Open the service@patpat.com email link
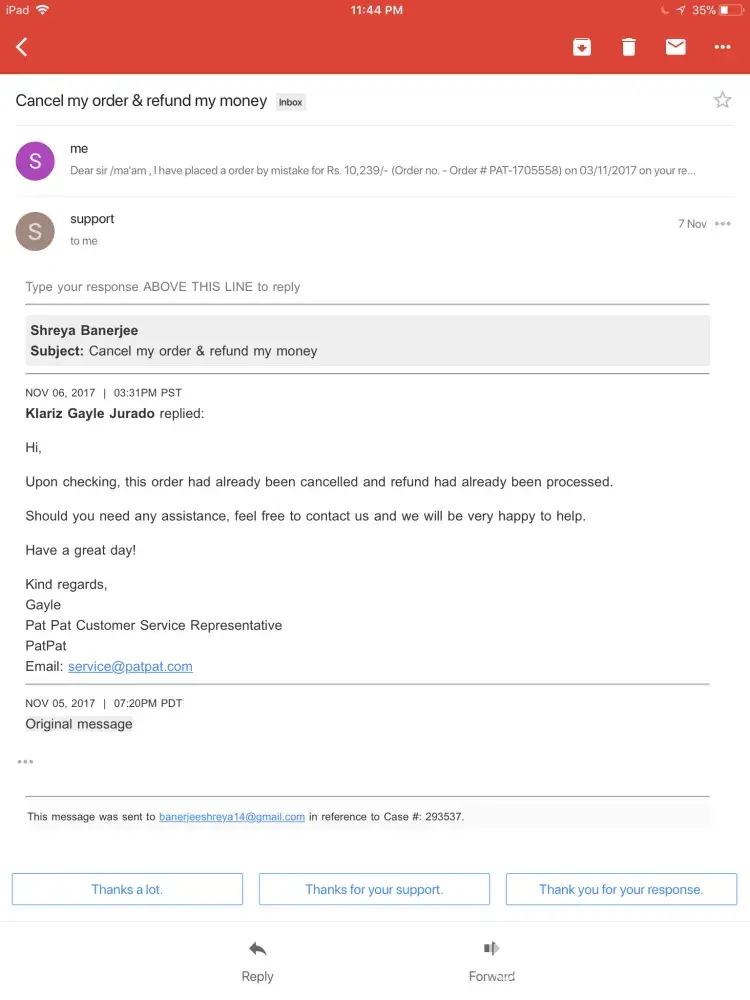This screenshot has height=1000, width=750. [x=130, y=666]
